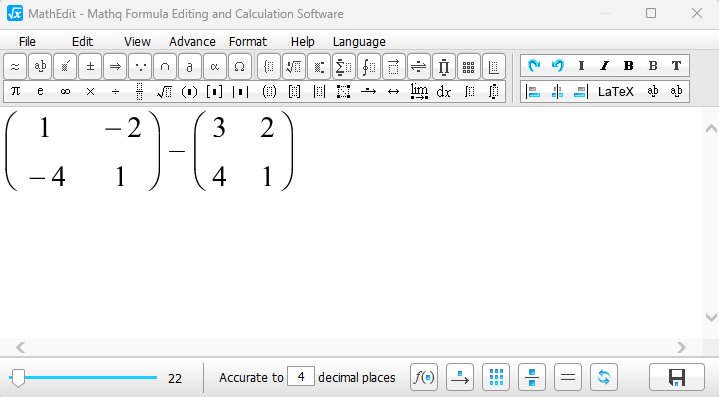The width and height of the screenshot is (719, 397).
Task: Open the brace fence templates palette
Action: (x=269, y=67)
